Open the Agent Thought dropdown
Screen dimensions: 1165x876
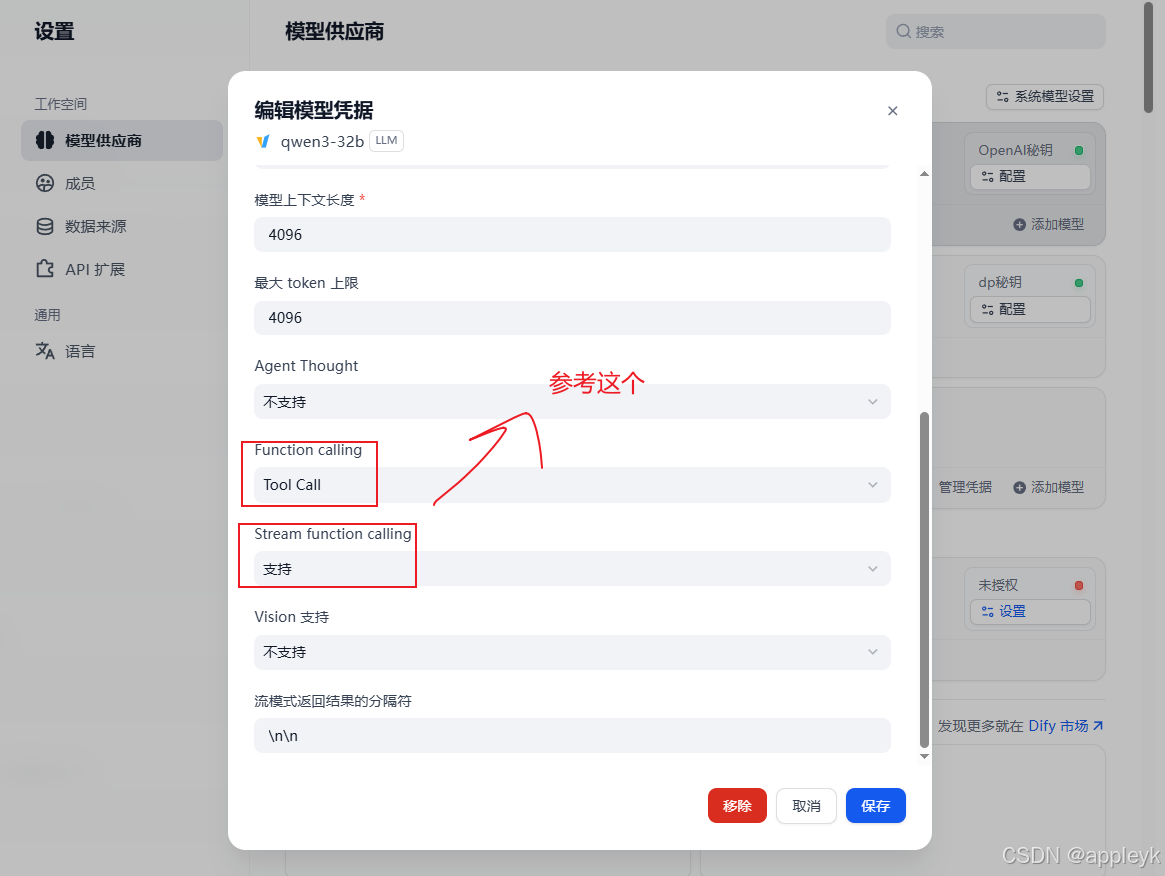(x=572, y=401)
